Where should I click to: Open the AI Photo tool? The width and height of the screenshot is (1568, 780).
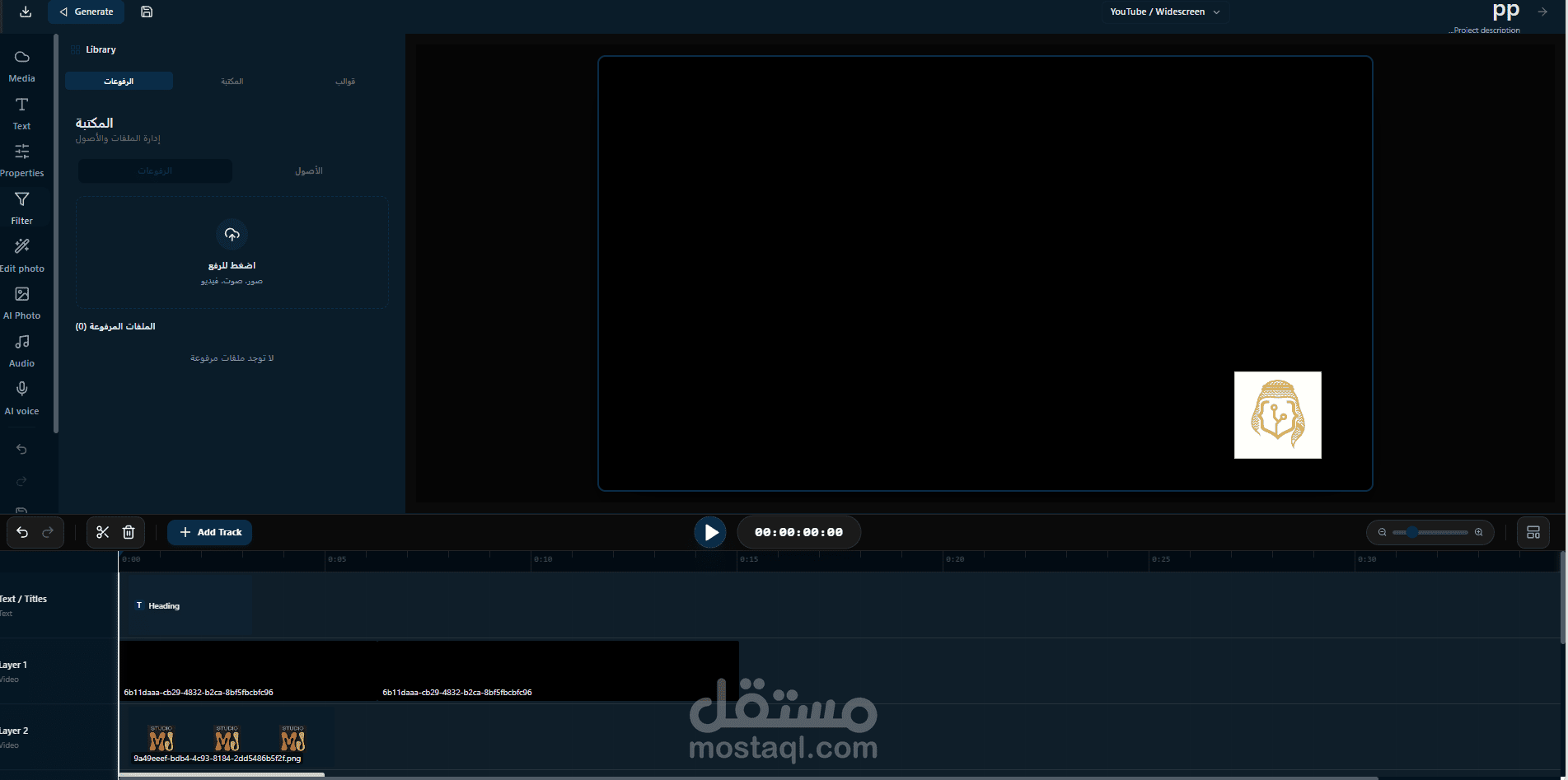[x=21, y=303]
